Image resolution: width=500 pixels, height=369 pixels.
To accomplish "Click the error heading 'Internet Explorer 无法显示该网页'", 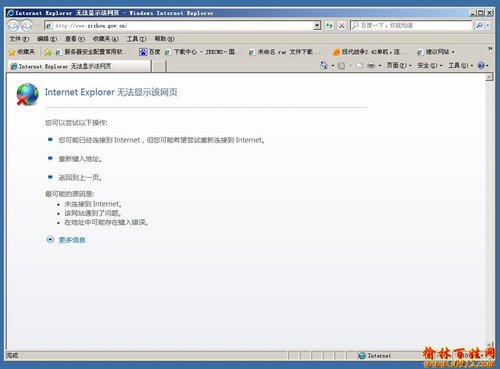I will click(x=111, y=92).
